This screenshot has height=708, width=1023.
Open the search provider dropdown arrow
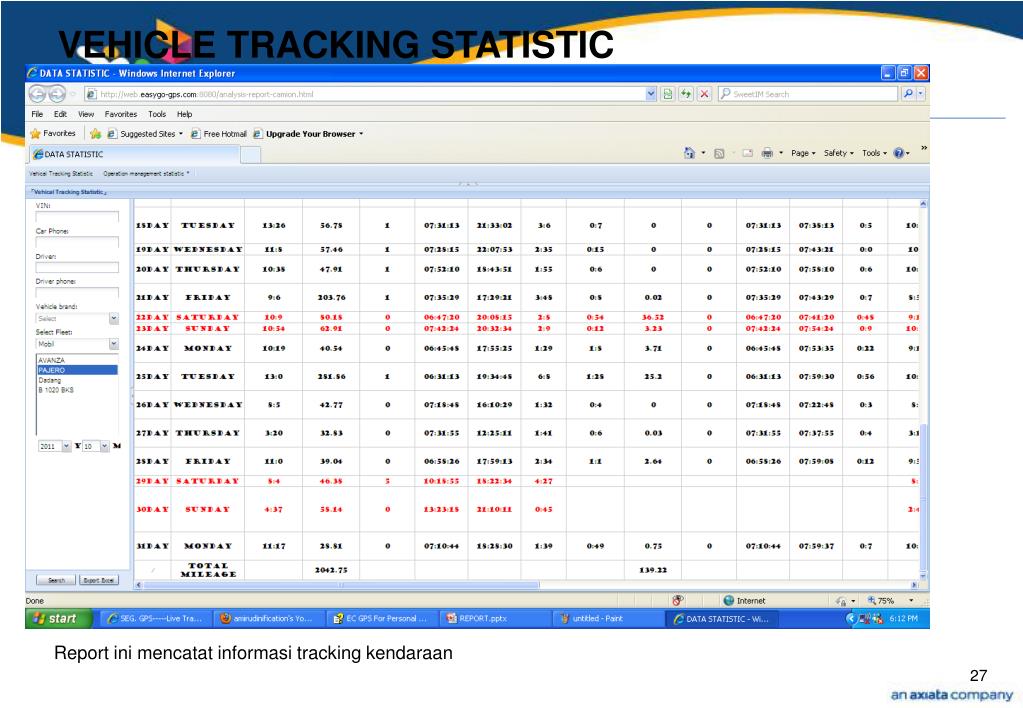pyautogui.click(x=921, y=94)
